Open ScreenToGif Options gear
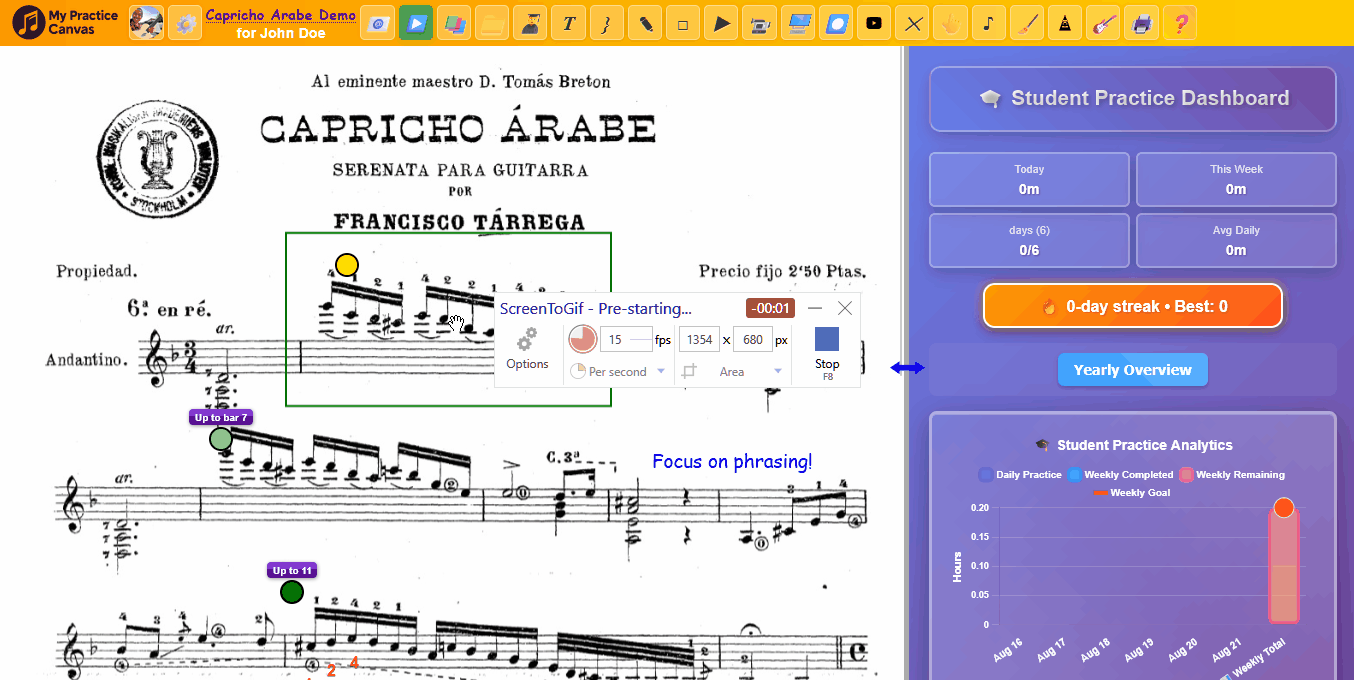Image resolution: width=1354 pixels, height=680 pixels. coord(527,349)
